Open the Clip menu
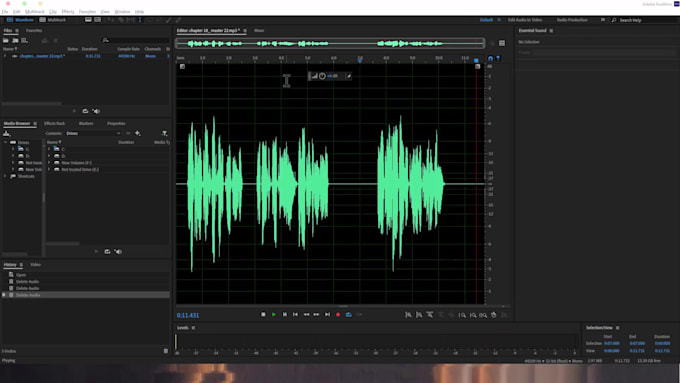 [x=53, y=12]
